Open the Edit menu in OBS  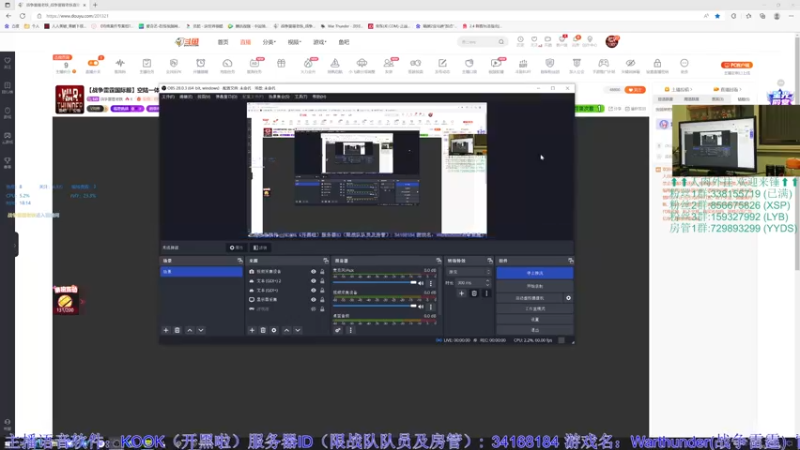pyautogui.click(x=186, y=96)
